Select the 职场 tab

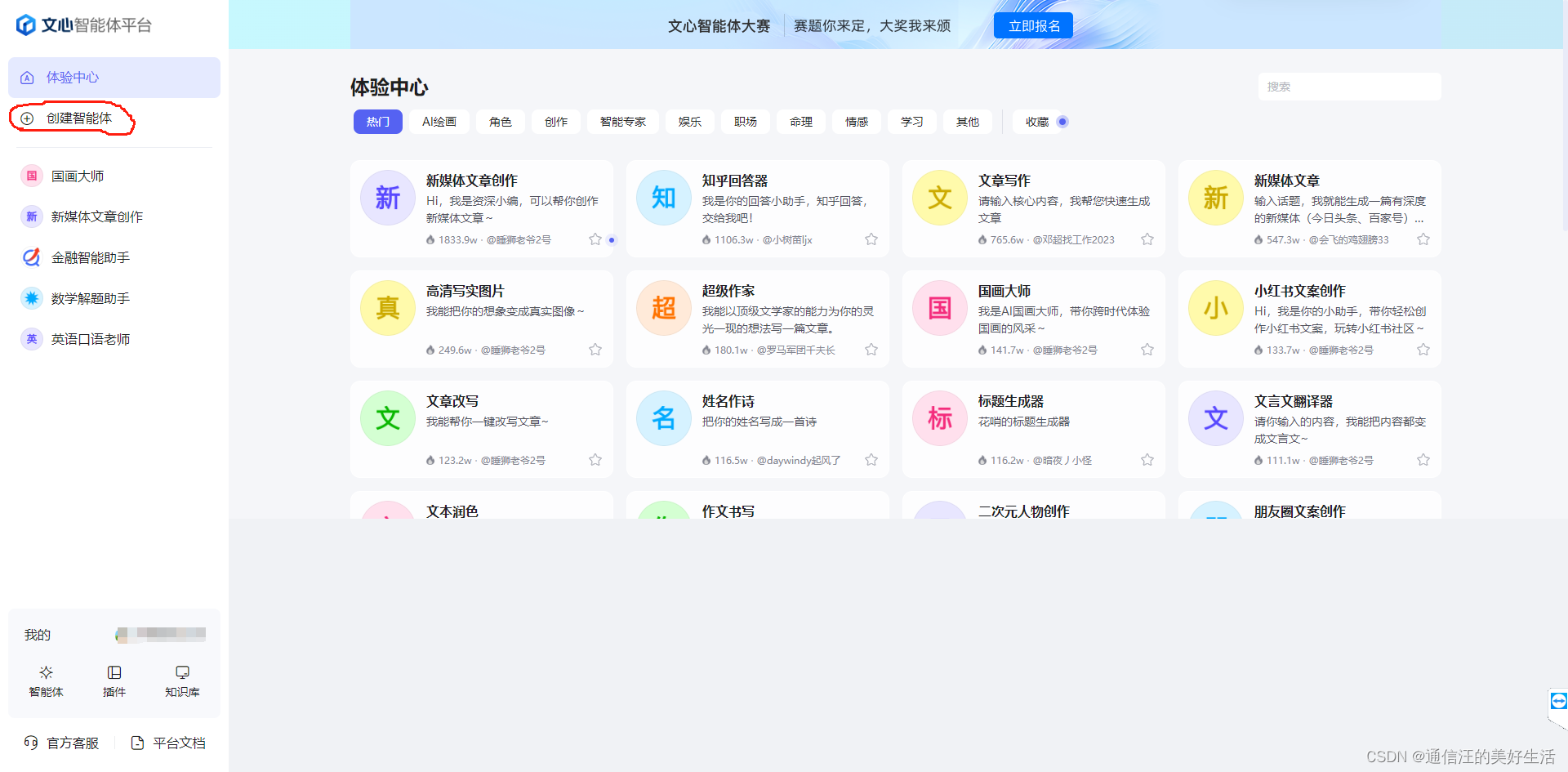(x=746, y=122)
